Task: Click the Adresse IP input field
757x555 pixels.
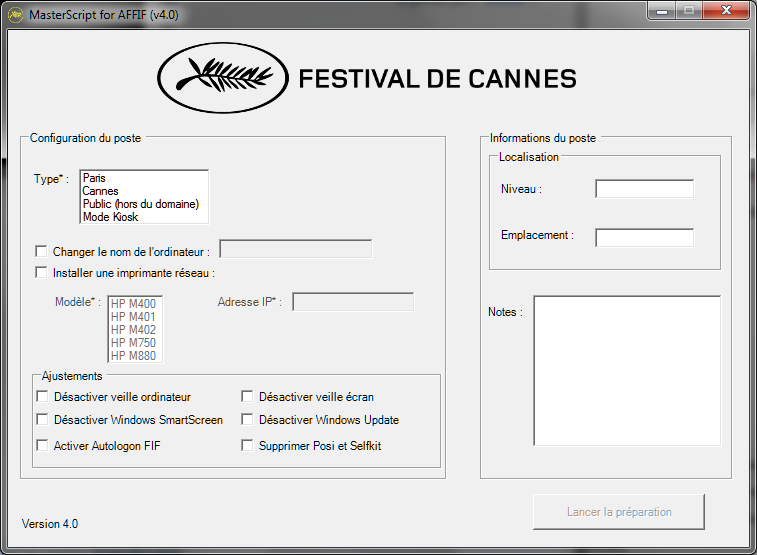Action: point(353,302)
